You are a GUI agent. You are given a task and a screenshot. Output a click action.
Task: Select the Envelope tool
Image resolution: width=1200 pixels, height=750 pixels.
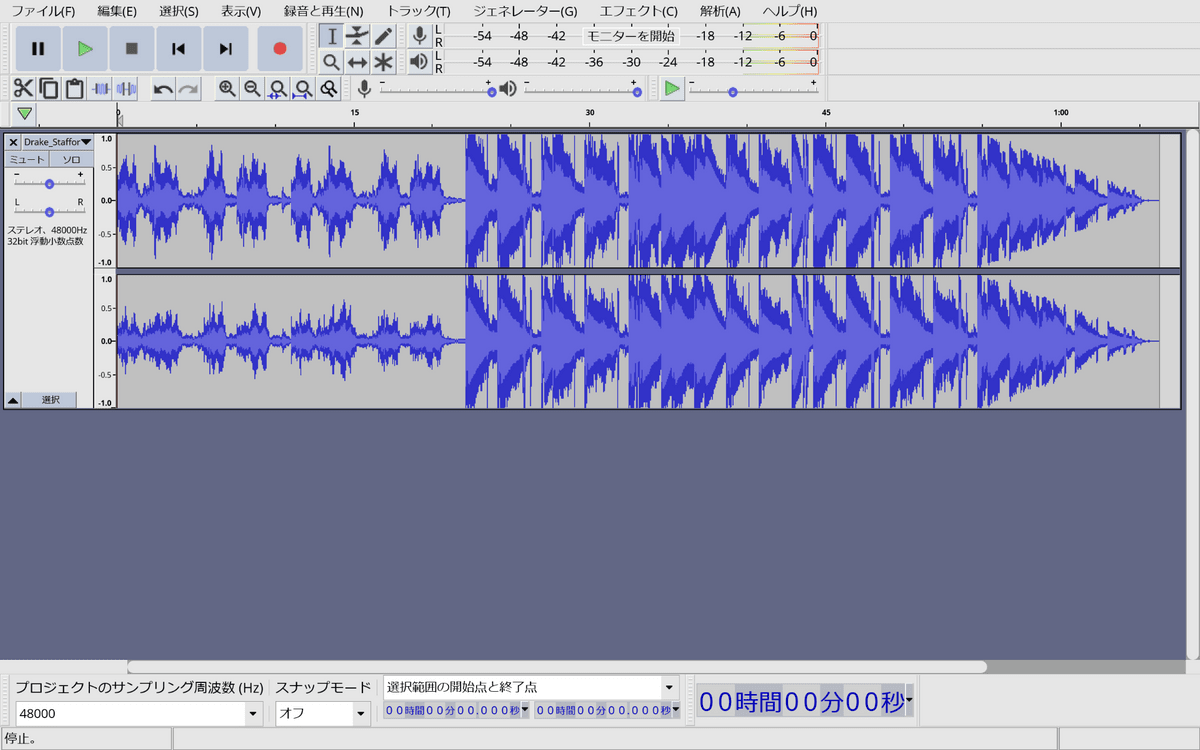tap(357, 36)
